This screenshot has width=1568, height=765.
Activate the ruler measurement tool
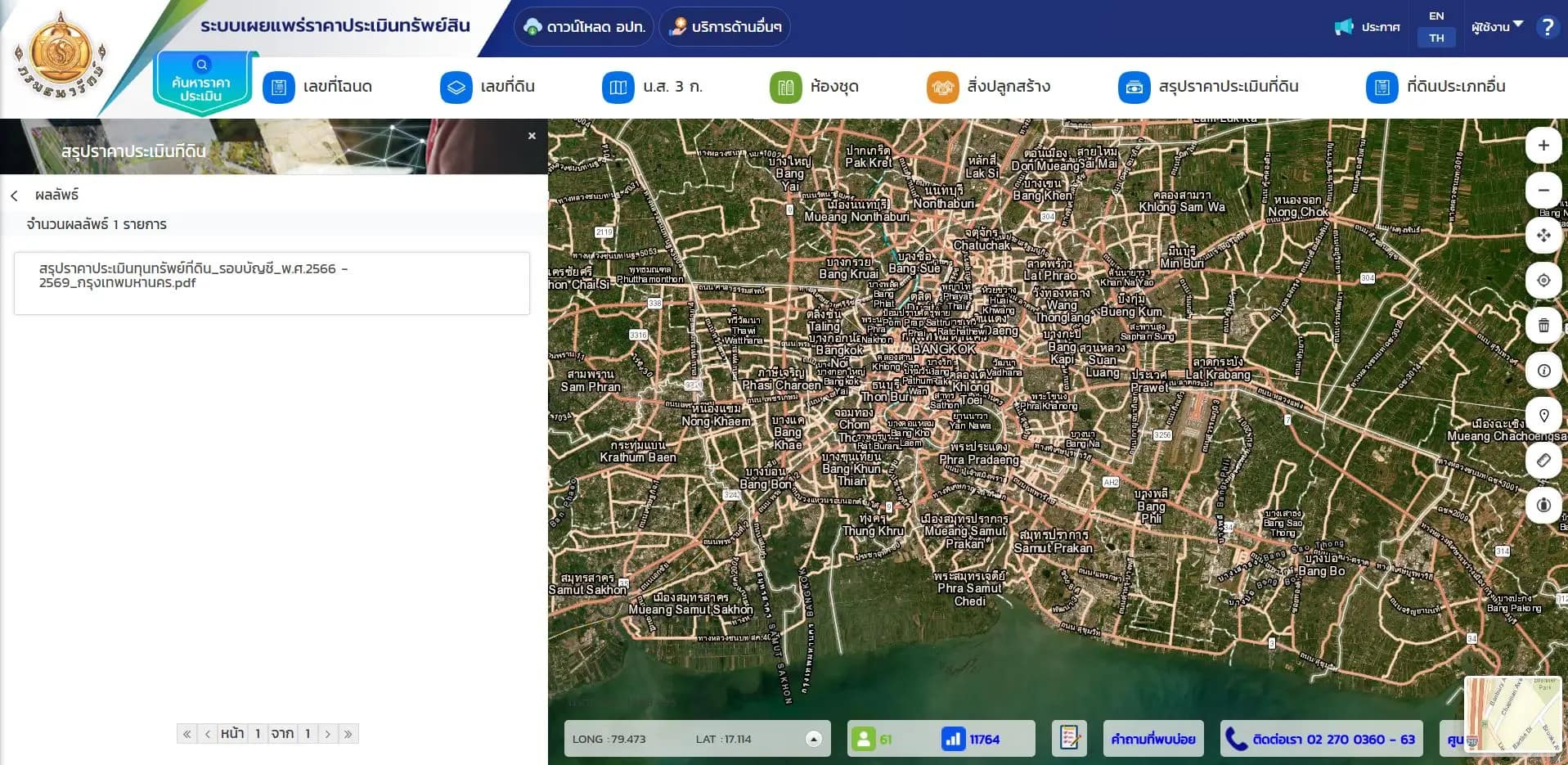1543,461
